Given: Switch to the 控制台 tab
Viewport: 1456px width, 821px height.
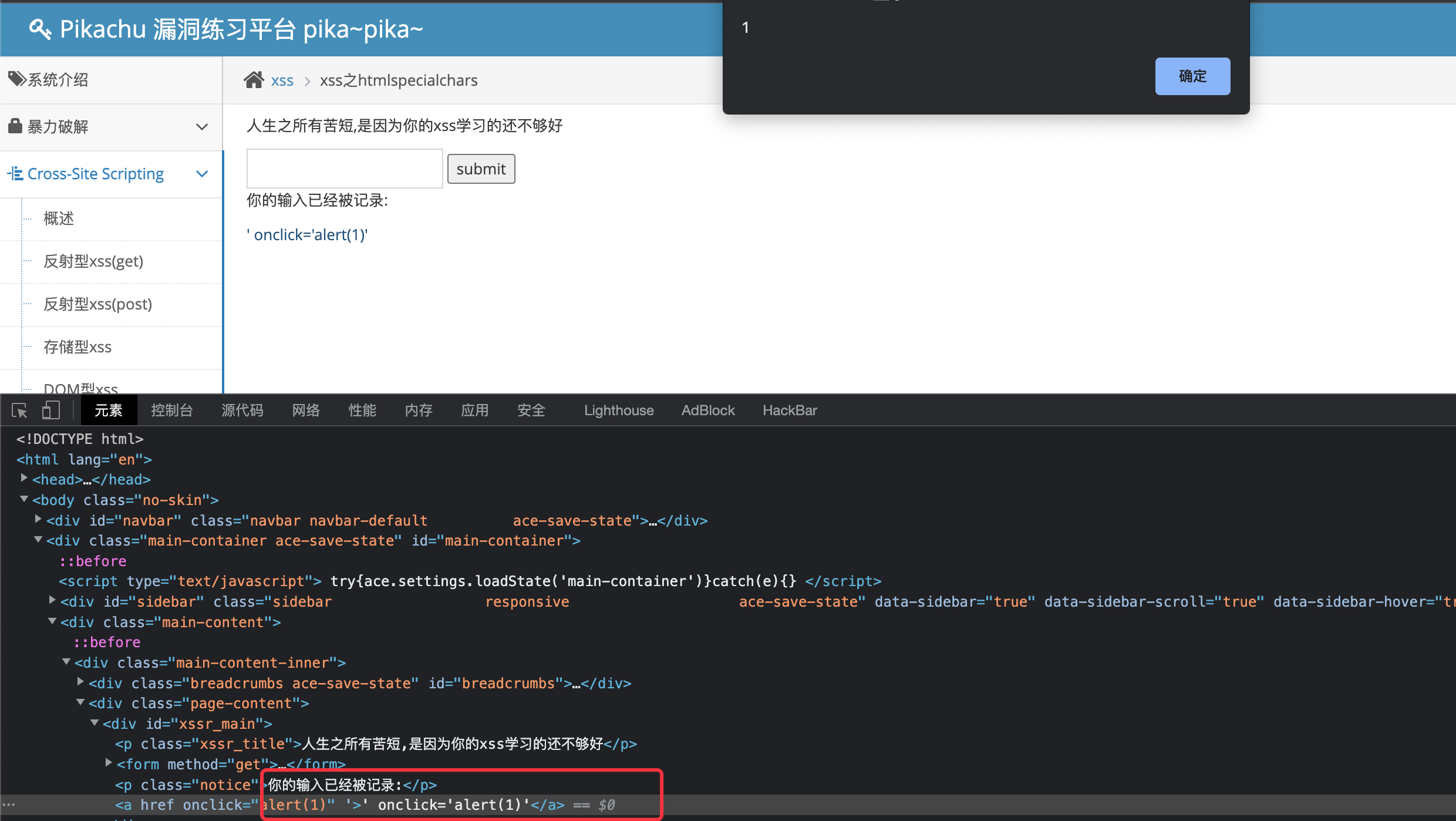Looking at the screenshot, I should 171,410.
